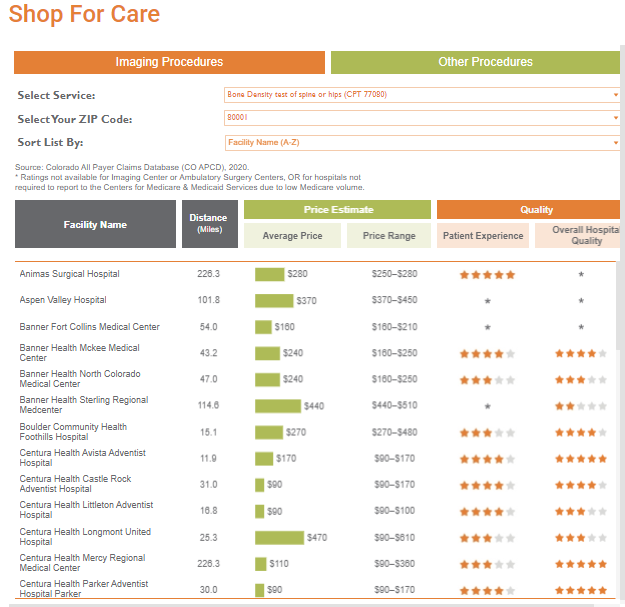Click Mercy Regional overall quality five stars
This screenshot has height=607, width=625.
(x=581, y=564)
